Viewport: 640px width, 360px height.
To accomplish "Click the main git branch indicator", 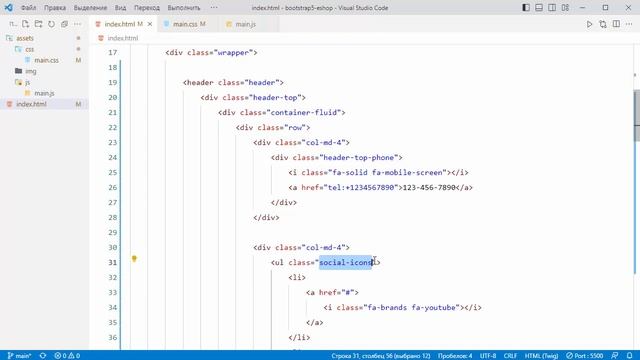I will coord(19,356).
